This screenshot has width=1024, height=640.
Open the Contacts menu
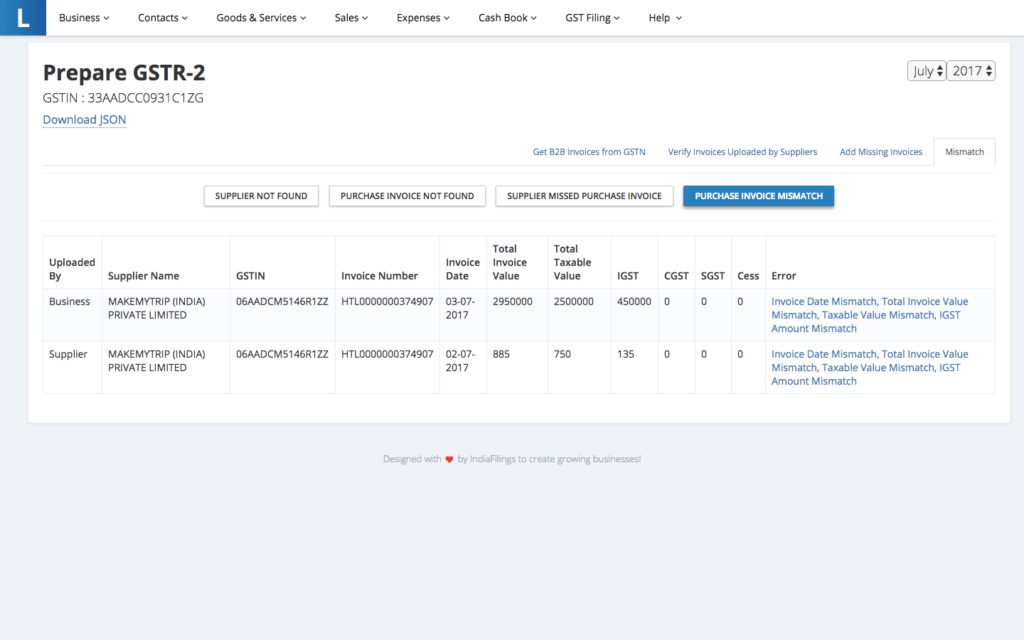coord(162,17)
